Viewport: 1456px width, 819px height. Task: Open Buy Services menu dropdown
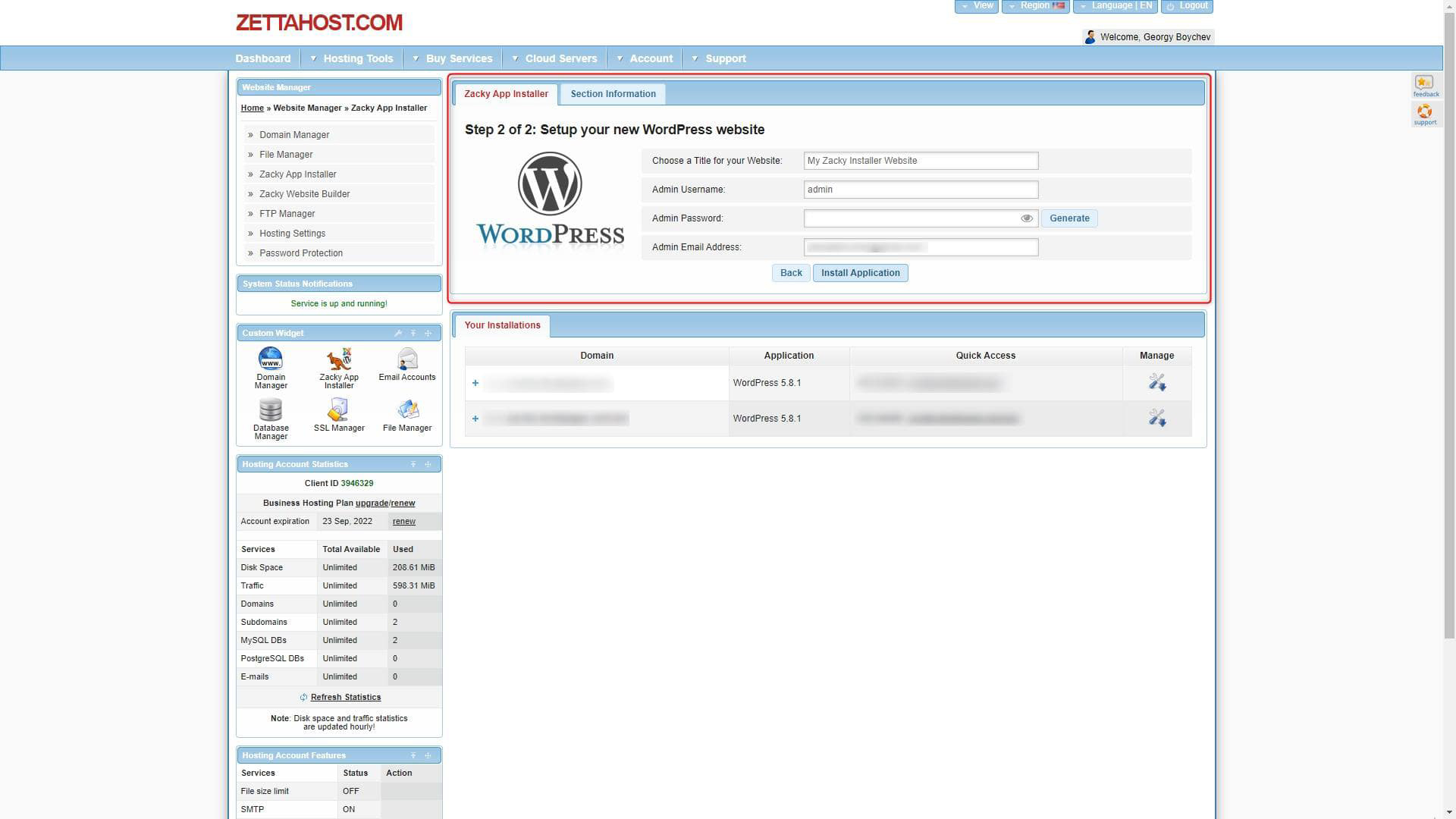[452, 58]
